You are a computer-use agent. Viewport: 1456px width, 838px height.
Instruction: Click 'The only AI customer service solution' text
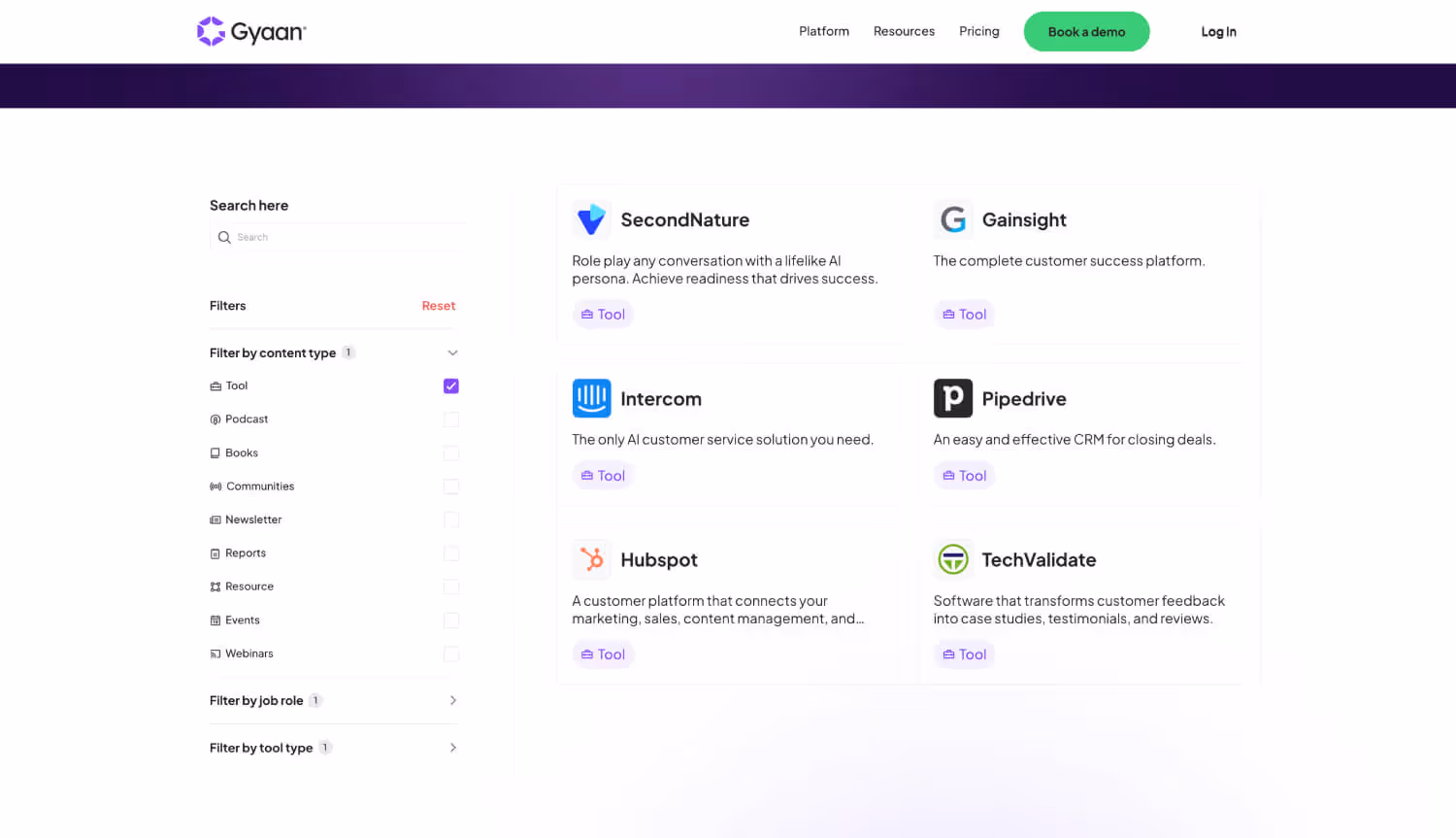(722, 439)
